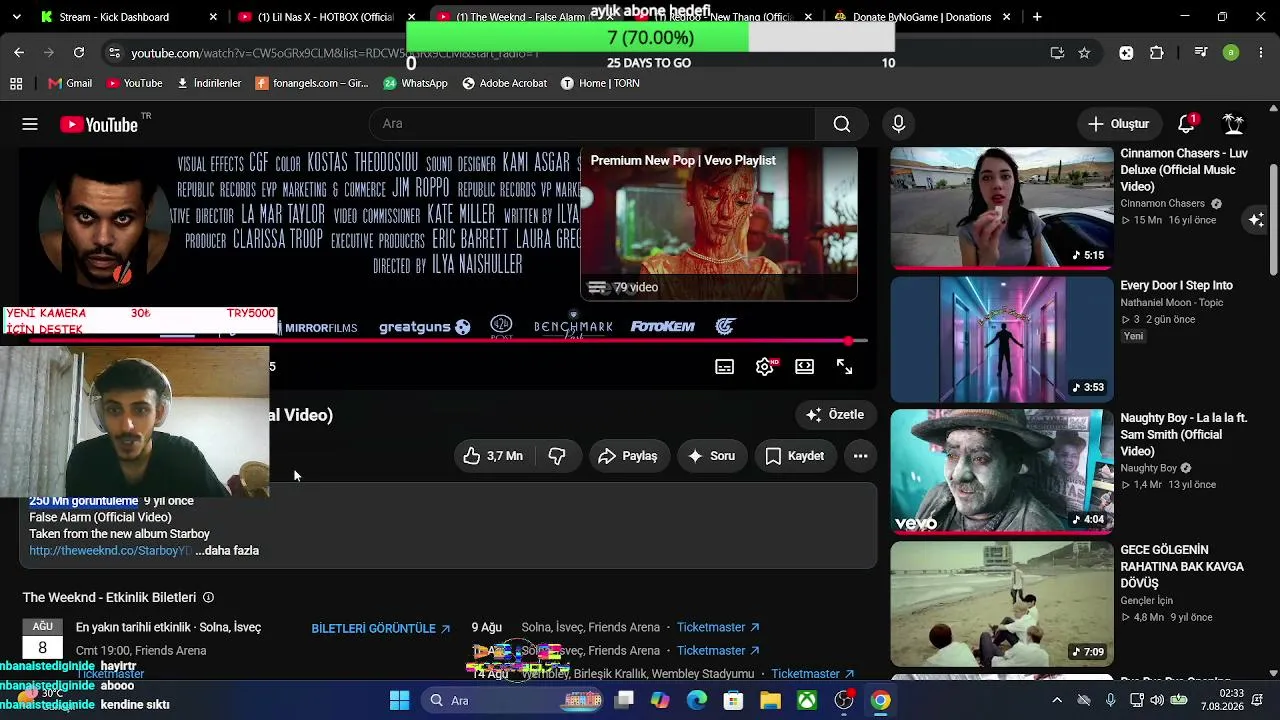1280x720 pixels.
Task: Open the WhatsApp bookmark
Action: [415, 84]
